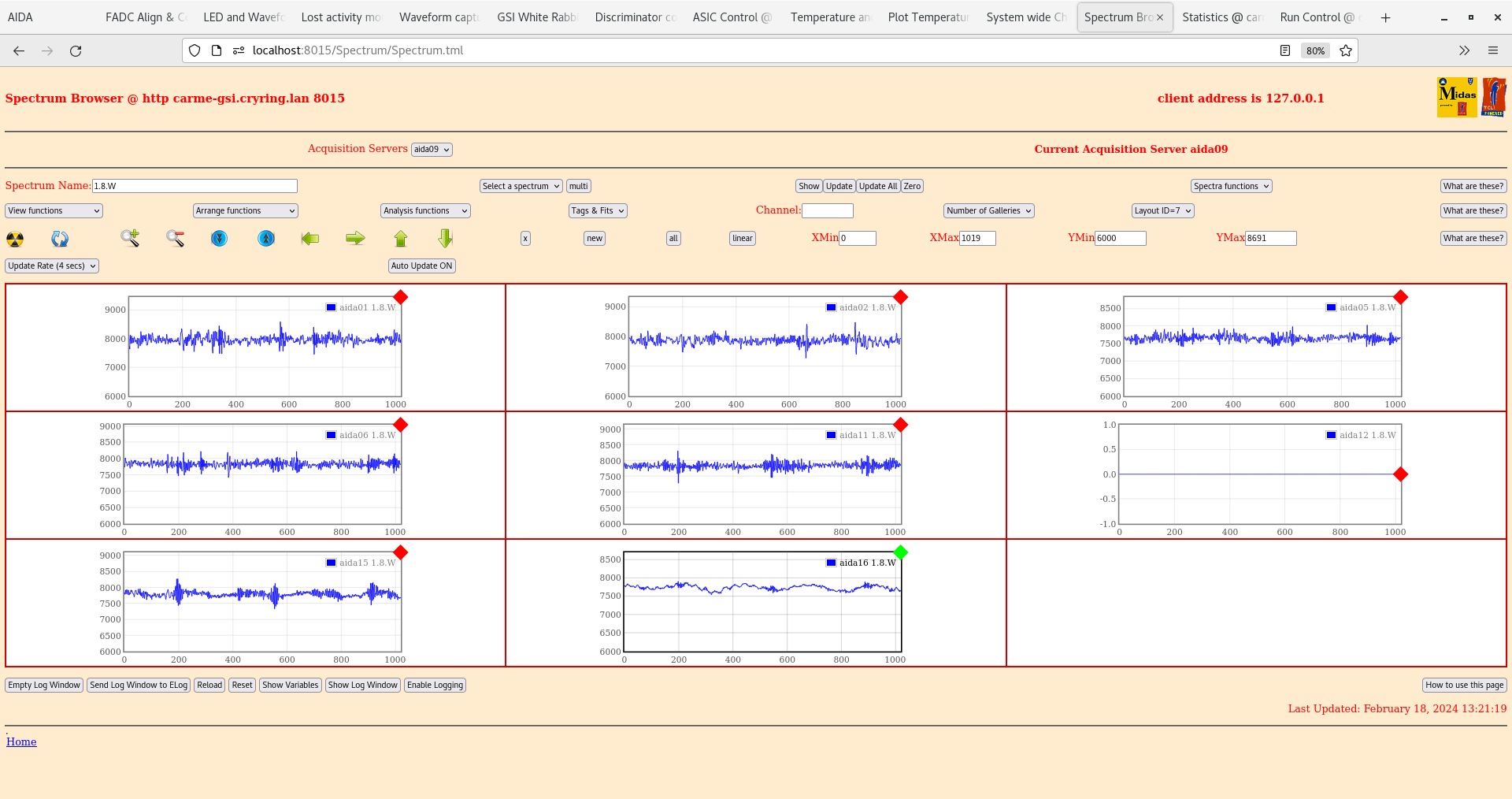Screen dimensions: 1512x799
Task: Open the Number of Galleries dropdown
Action: 988,210
